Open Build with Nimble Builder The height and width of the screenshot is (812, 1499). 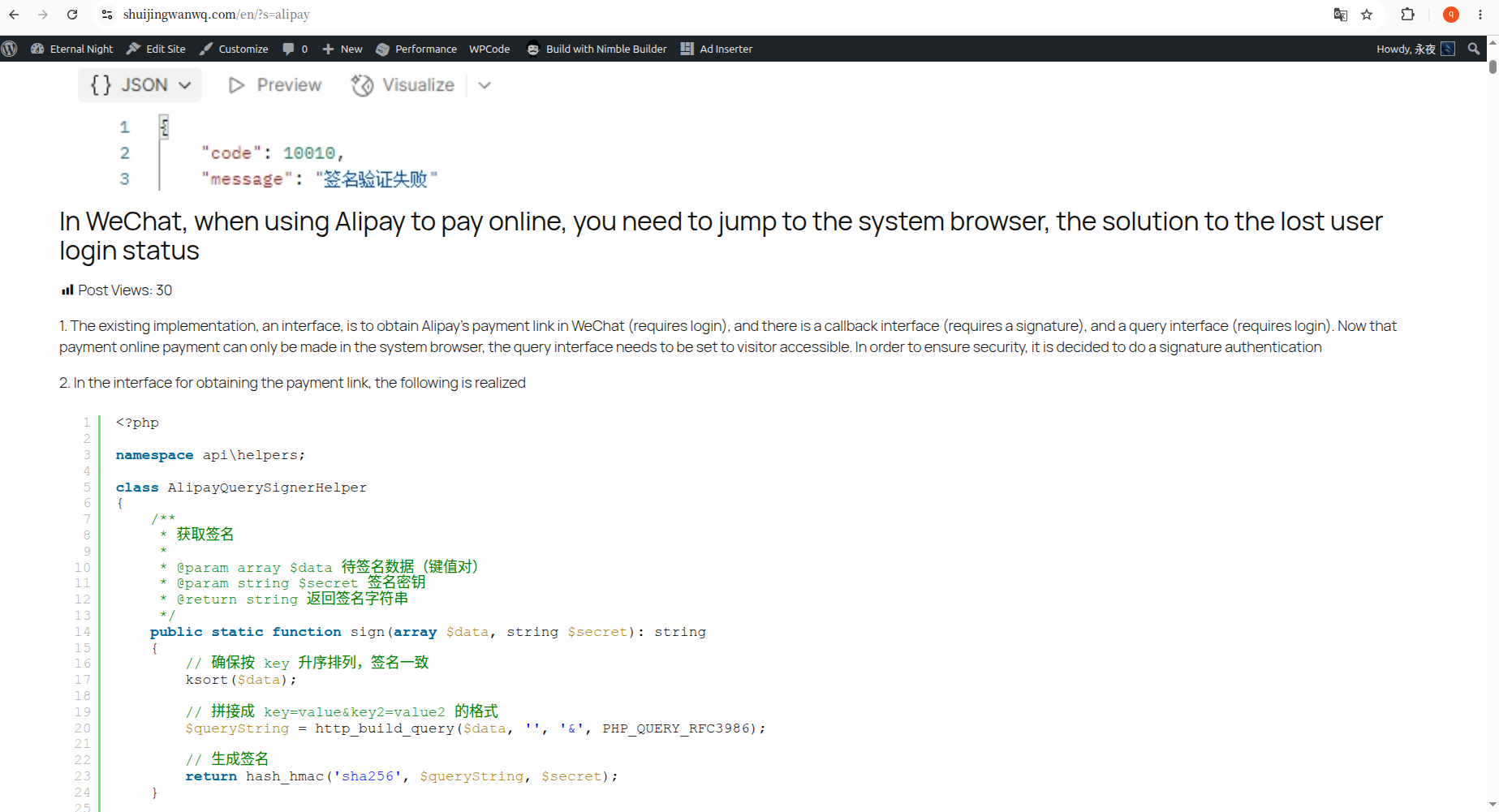click(597, 49)
